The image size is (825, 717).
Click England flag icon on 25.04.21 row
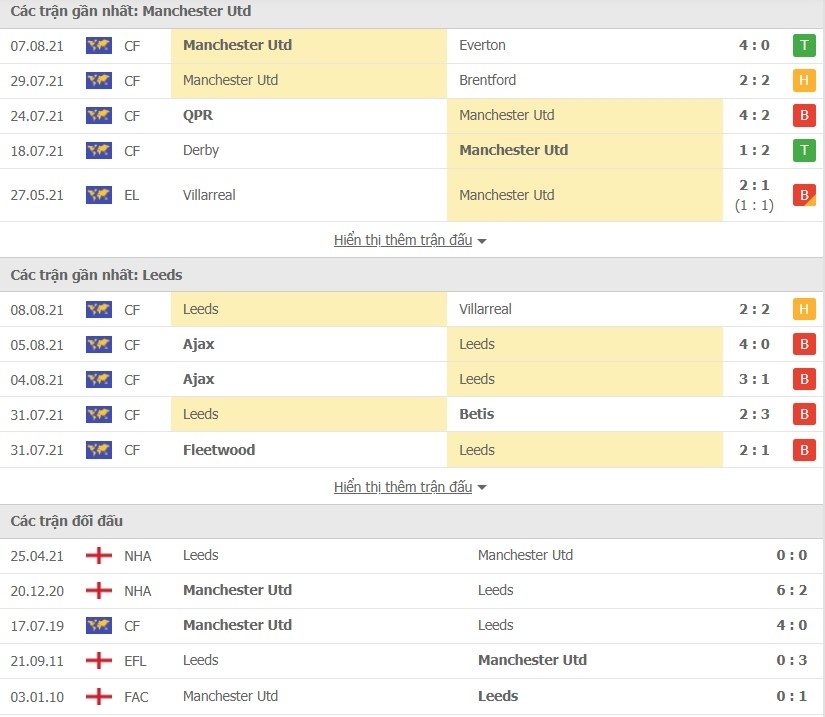(x=99, y=556)
